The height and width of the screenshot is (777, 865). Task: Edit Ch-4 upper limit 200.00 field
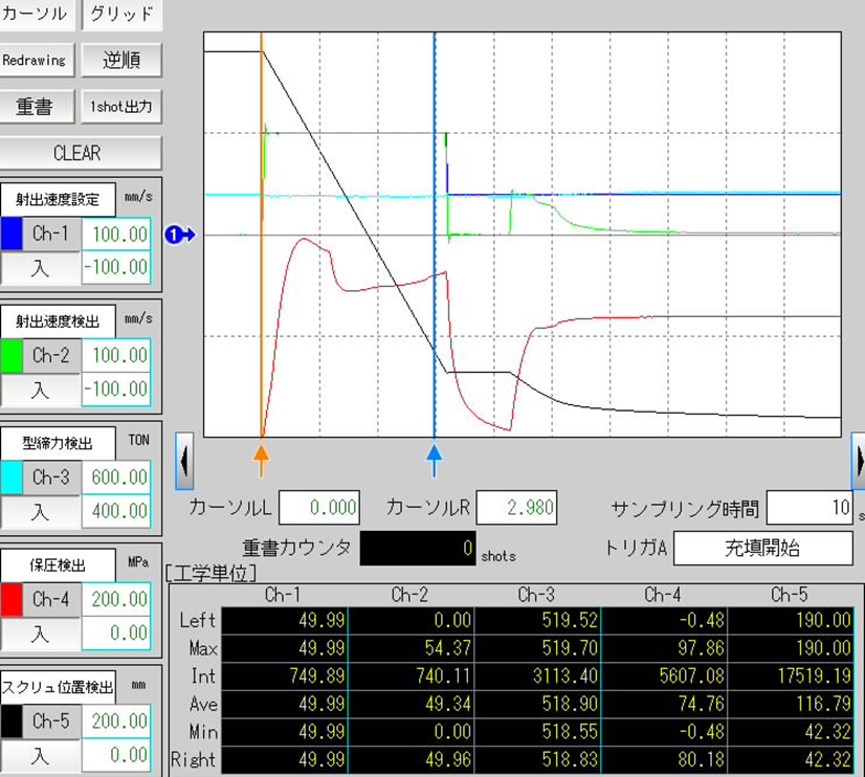pyautogui.click(x=116, y=599)
